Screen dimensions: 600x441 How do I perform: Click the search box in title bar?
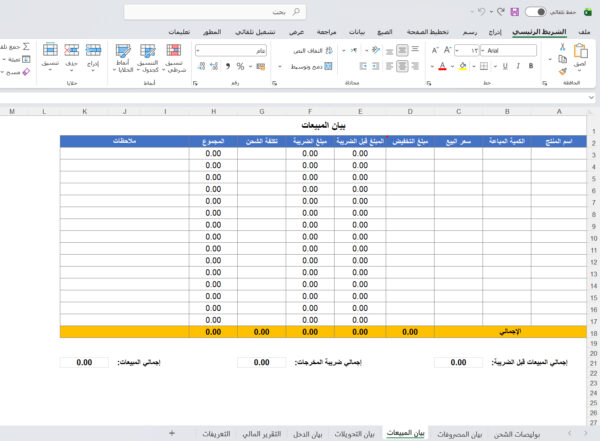tap(215, 12)
